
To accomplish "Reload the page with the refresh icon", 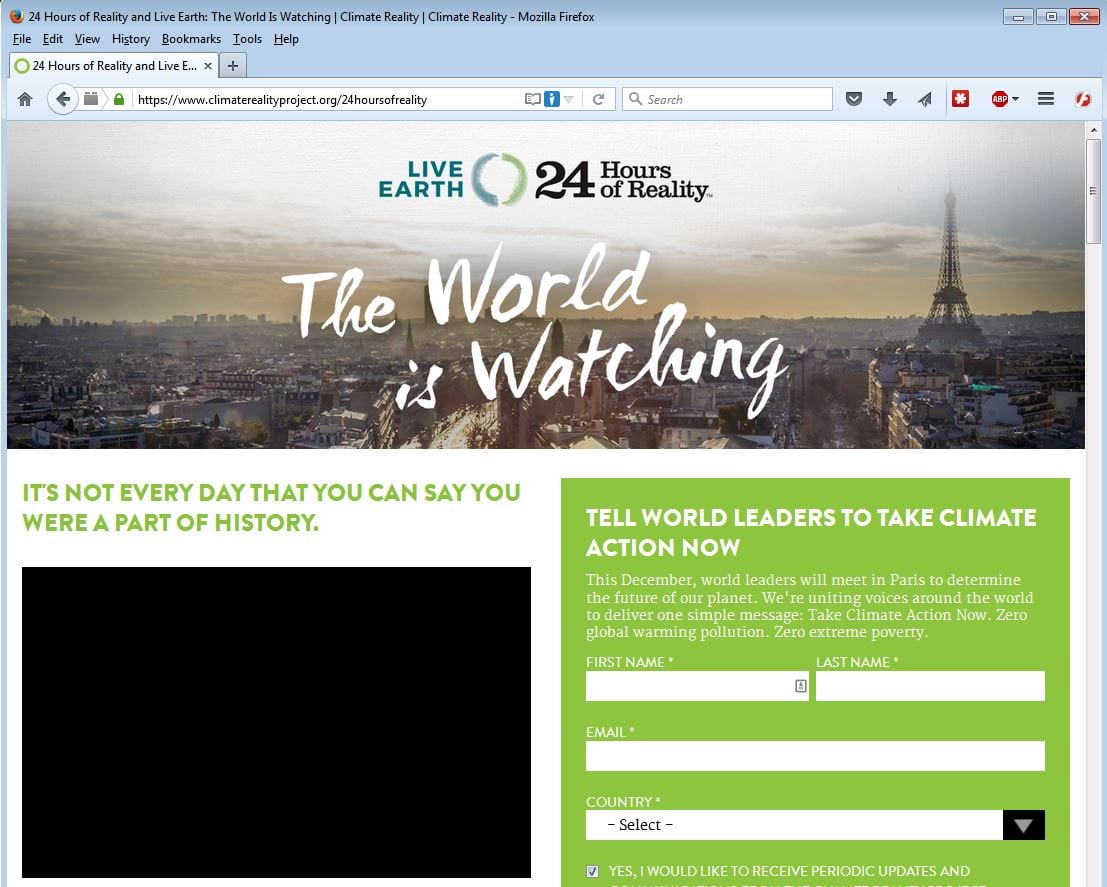I will (x=598, y=99).
